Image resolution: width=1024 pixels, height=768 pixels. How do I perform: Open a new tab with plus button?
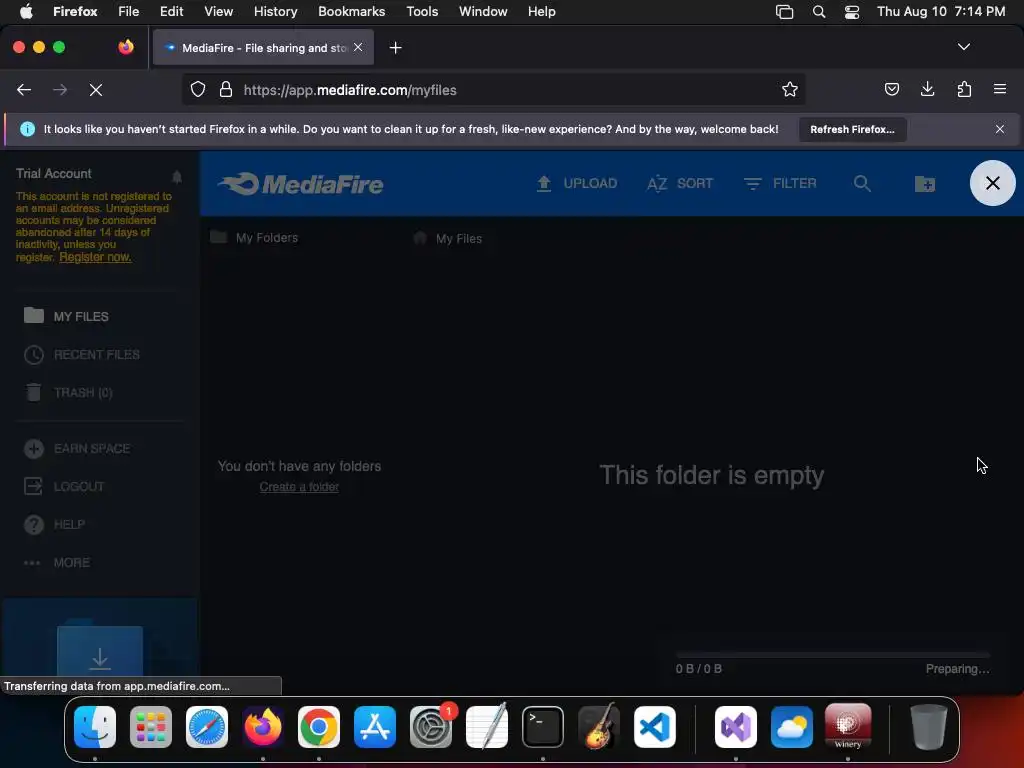[x=395, y=48]
